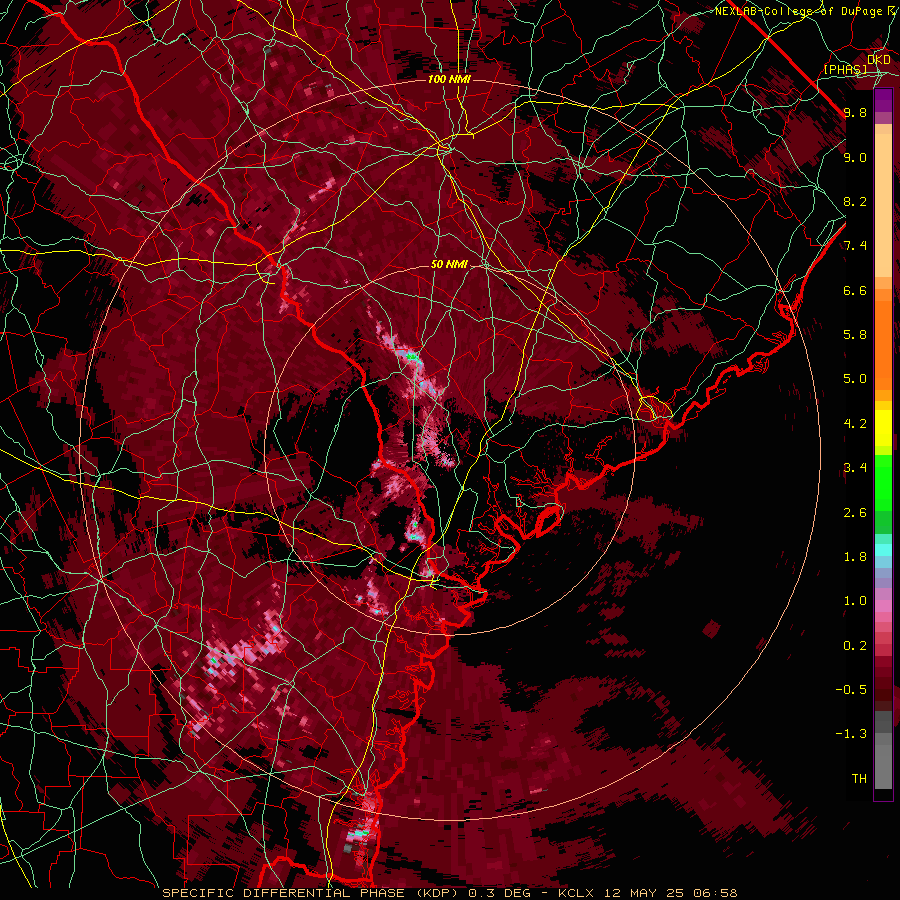
Task: Click the DKD label above the legend
Action: coord(879,60)
